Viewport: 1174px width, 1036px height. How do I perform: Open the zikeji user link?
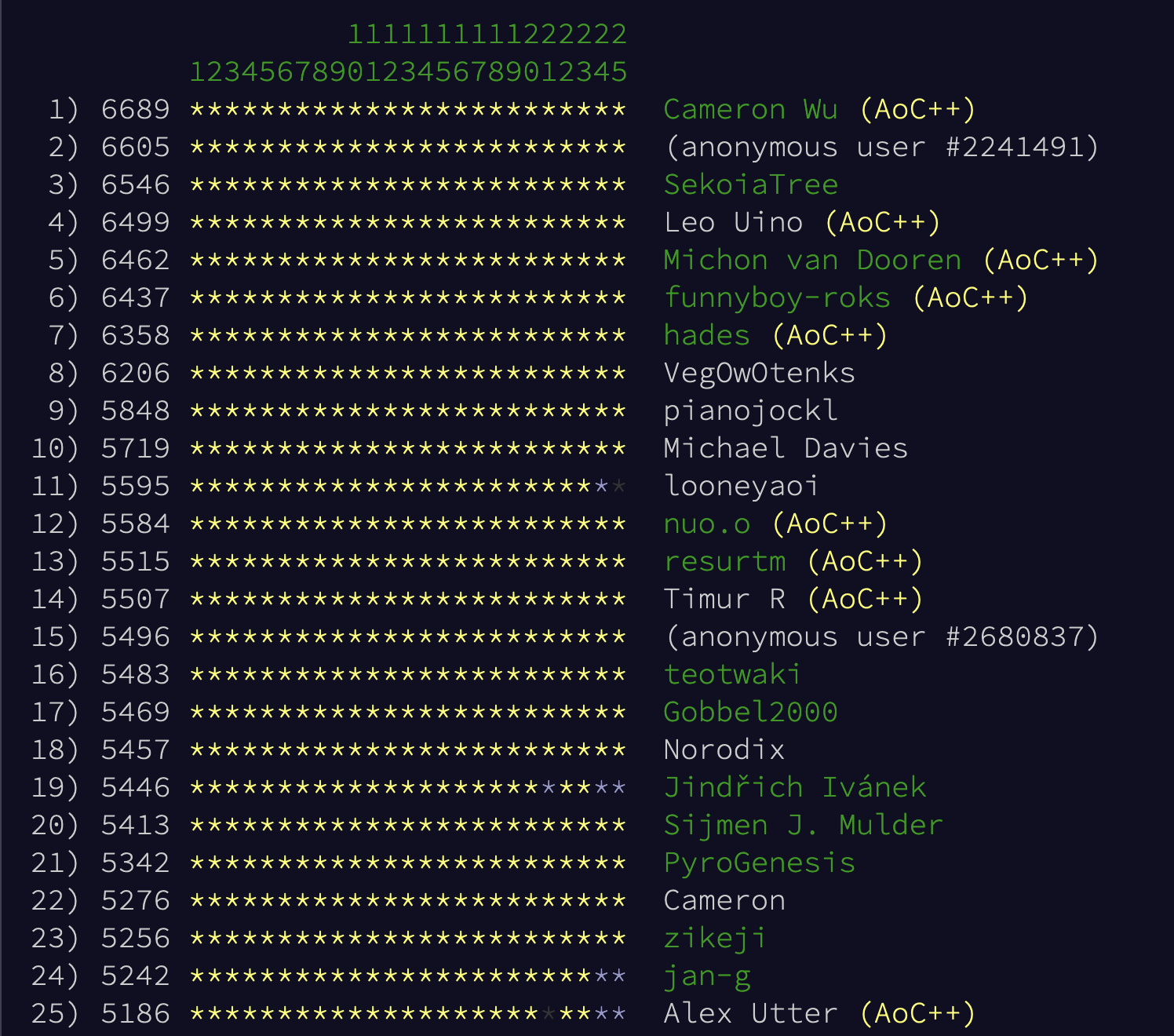[x=715, y=938]
